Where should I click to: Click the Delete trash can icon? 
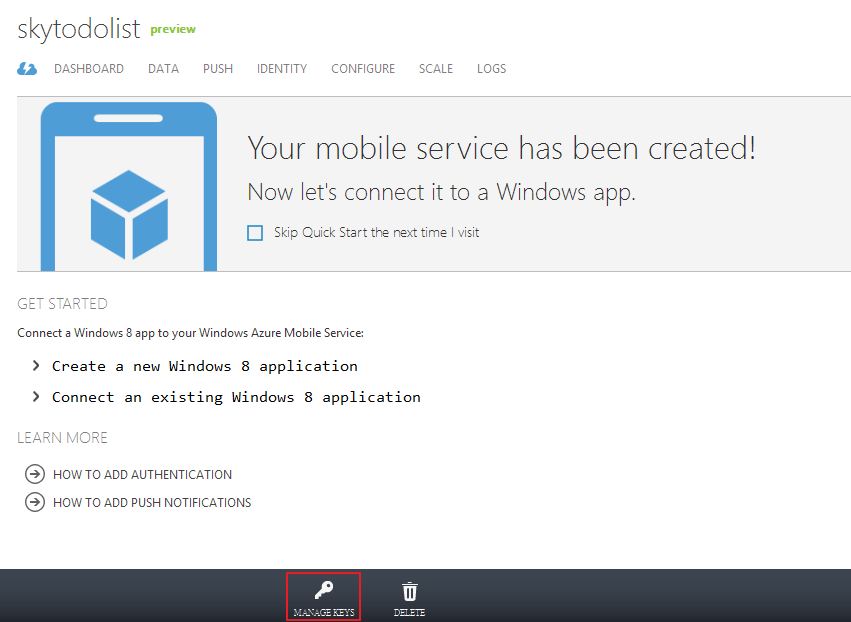410,591
